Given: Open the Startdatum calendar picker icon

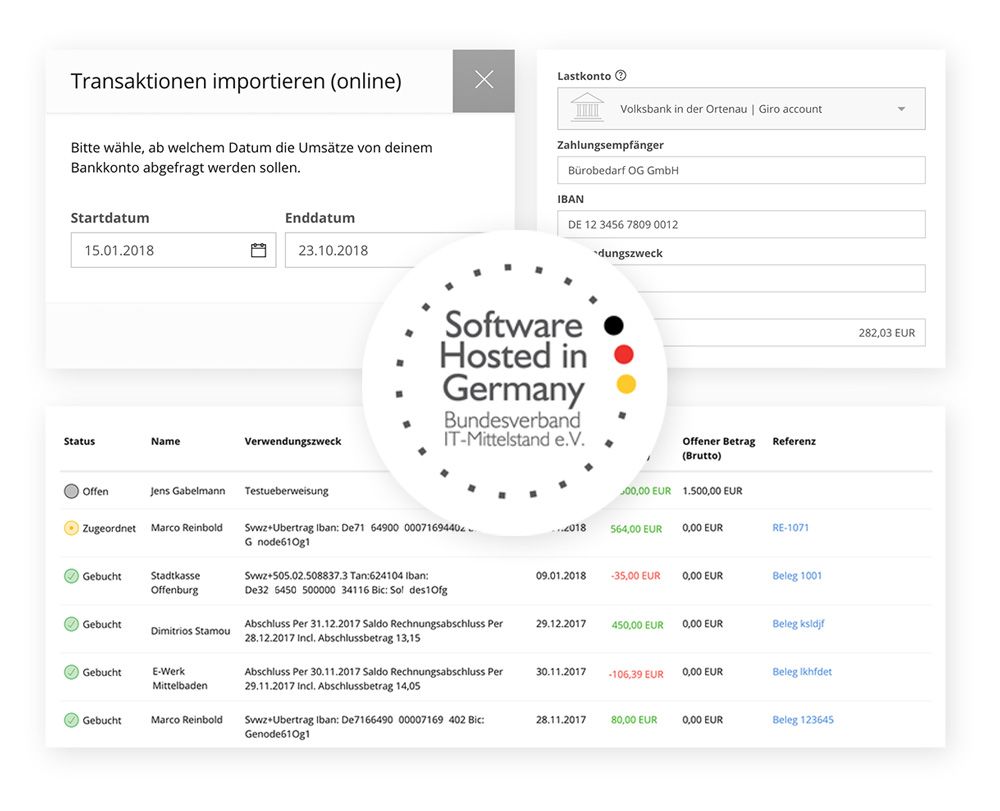Looking at the screenshot, I should (x=258, y=250).
